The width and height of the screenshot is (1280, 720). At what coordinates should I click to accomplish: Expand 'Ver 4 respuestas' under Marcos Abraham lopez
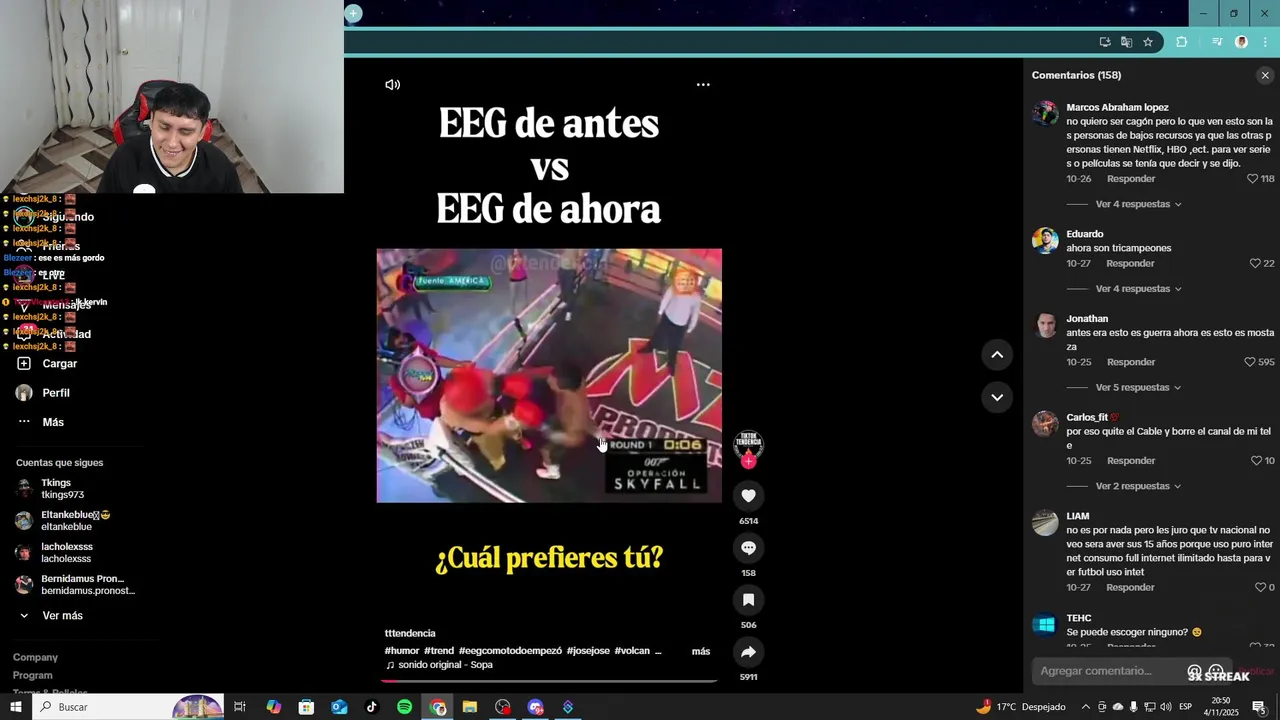pos(1138,204)
